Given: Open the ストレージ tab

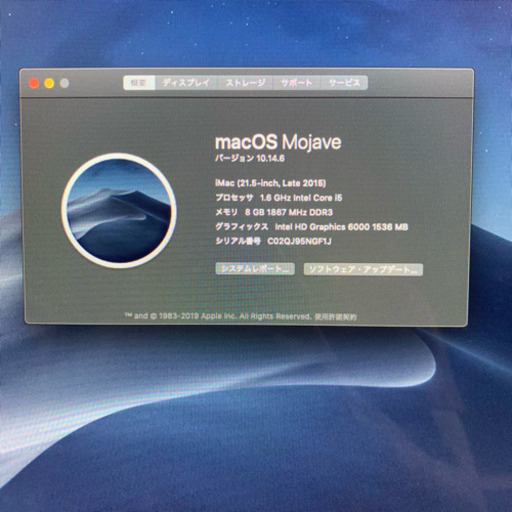Looking at the screenshot, I should pyautogui.click(x=245, y=83).
